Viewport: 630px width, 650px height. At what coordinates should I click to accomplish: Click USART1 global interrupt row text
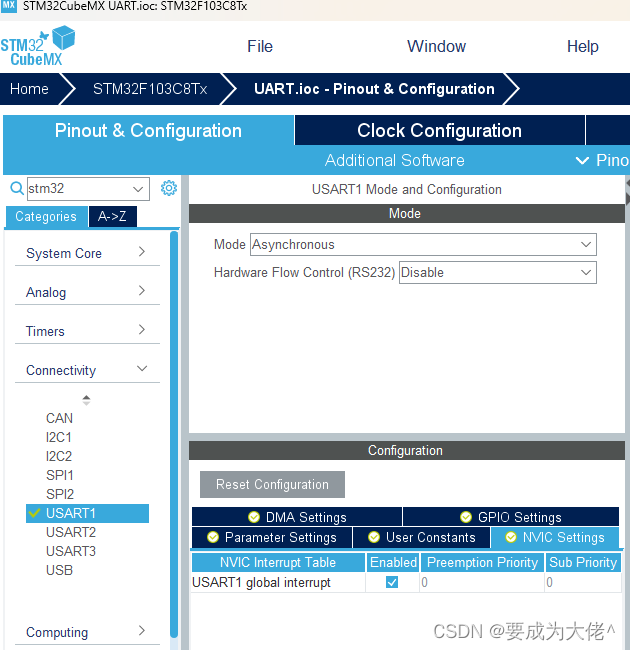(262, 582)
